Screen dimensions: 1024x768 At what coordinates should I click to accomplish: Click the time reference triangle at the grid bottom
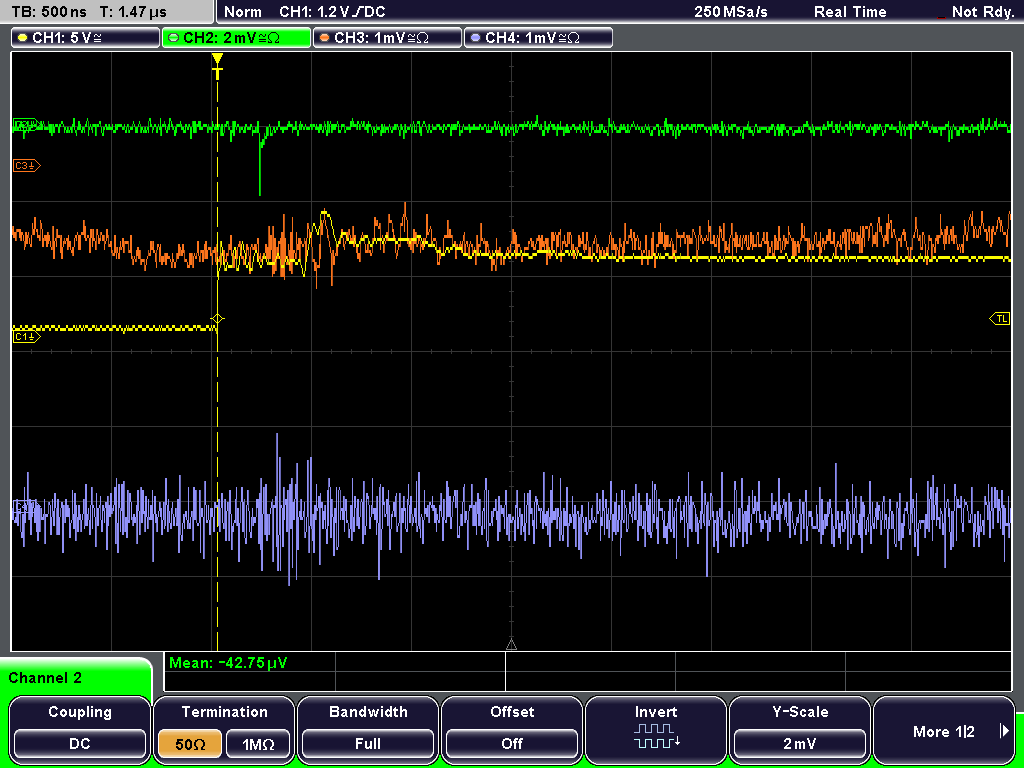pyautogui.click(x=511, y=645)
